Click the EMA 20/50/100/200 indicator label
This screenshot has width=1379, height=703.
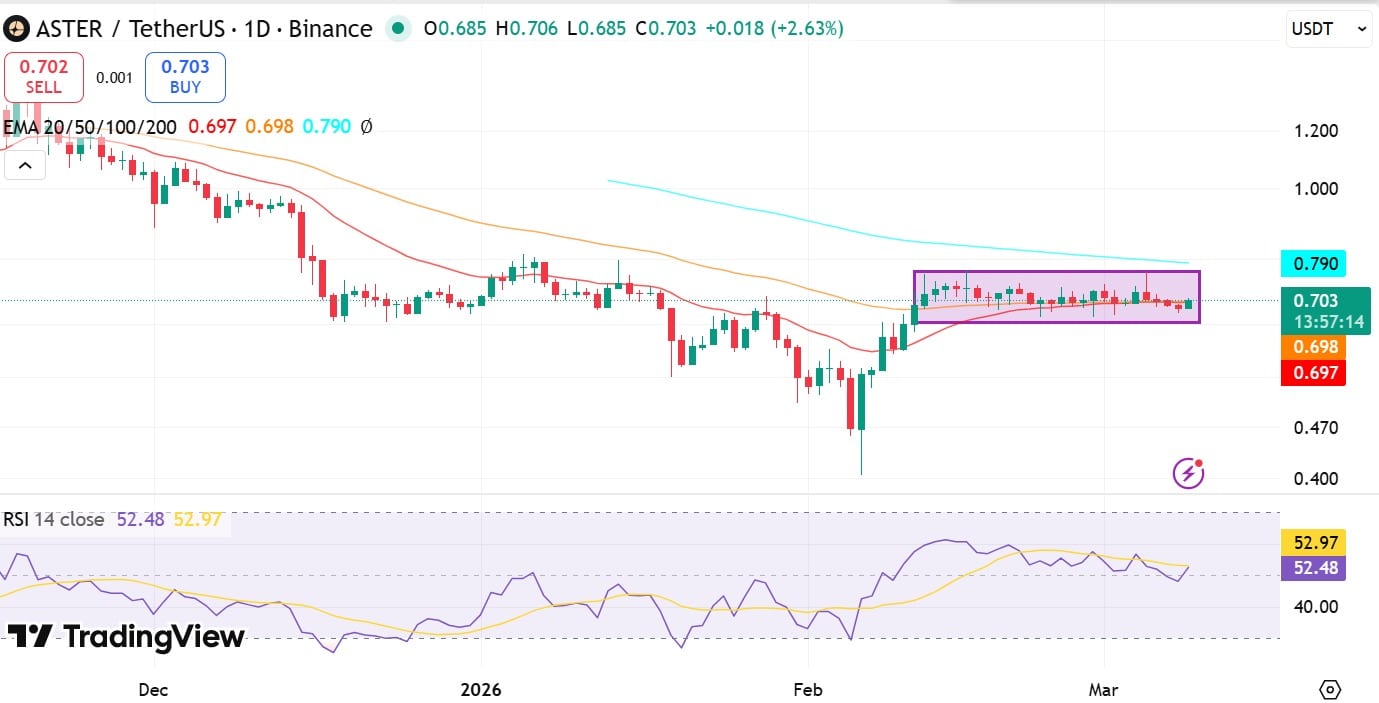tap(90, 127)
